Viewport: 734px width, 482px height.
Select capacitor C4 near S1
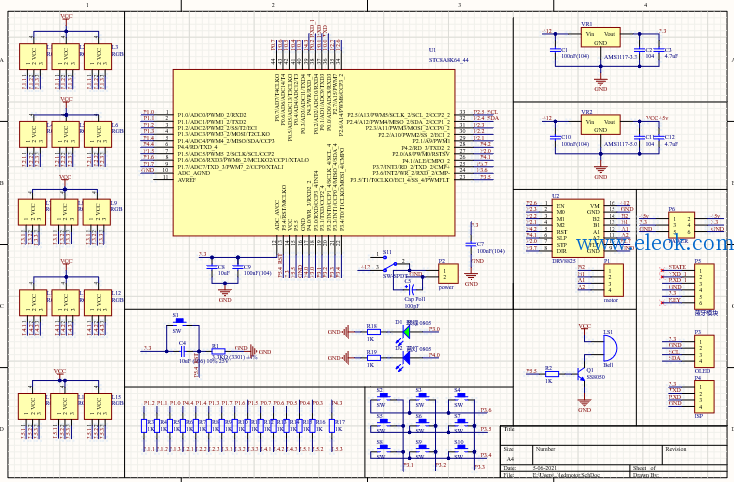(x=183, y=351)
